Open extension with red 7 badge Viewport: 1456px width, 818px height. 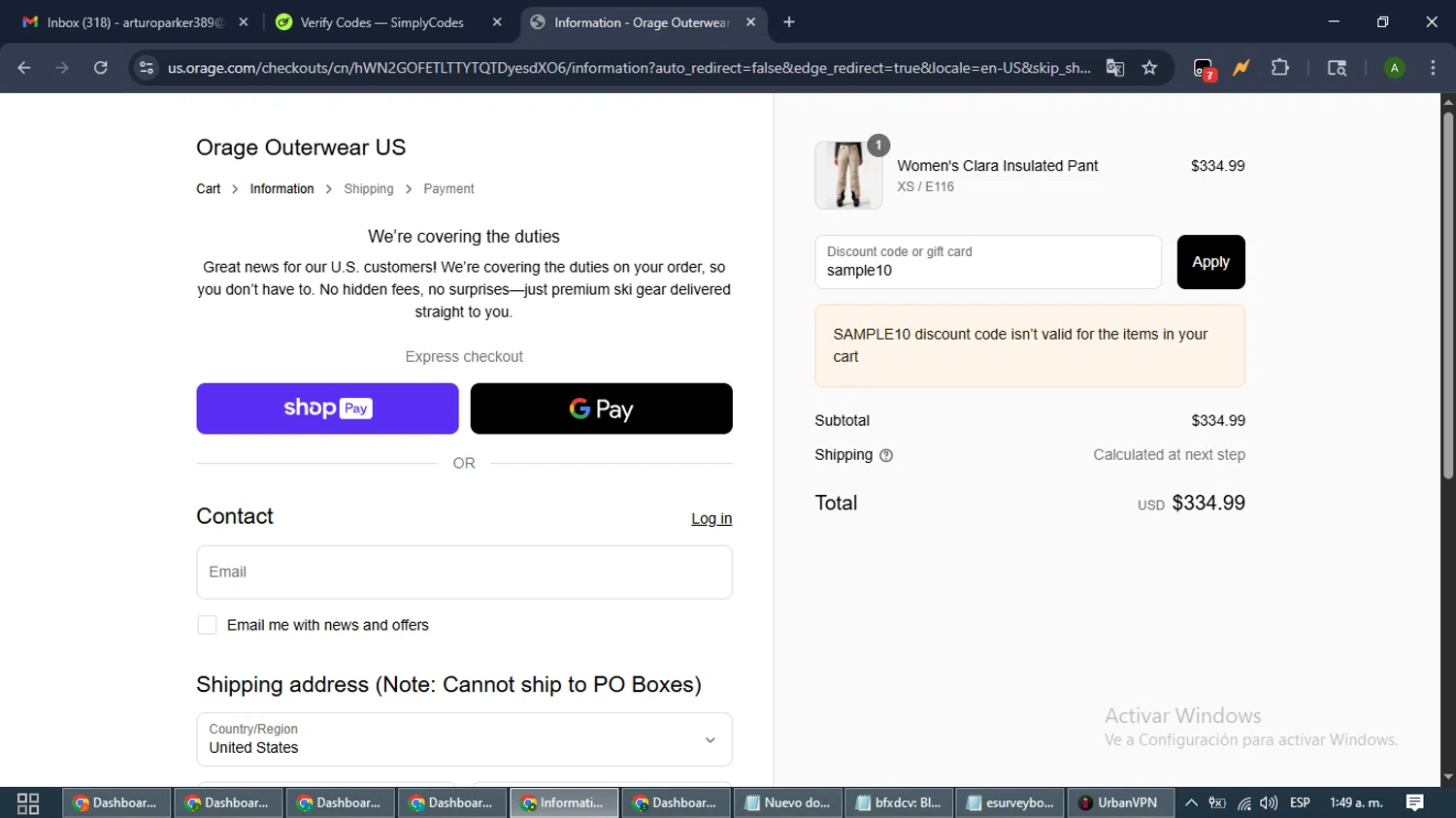[1204, 69]
